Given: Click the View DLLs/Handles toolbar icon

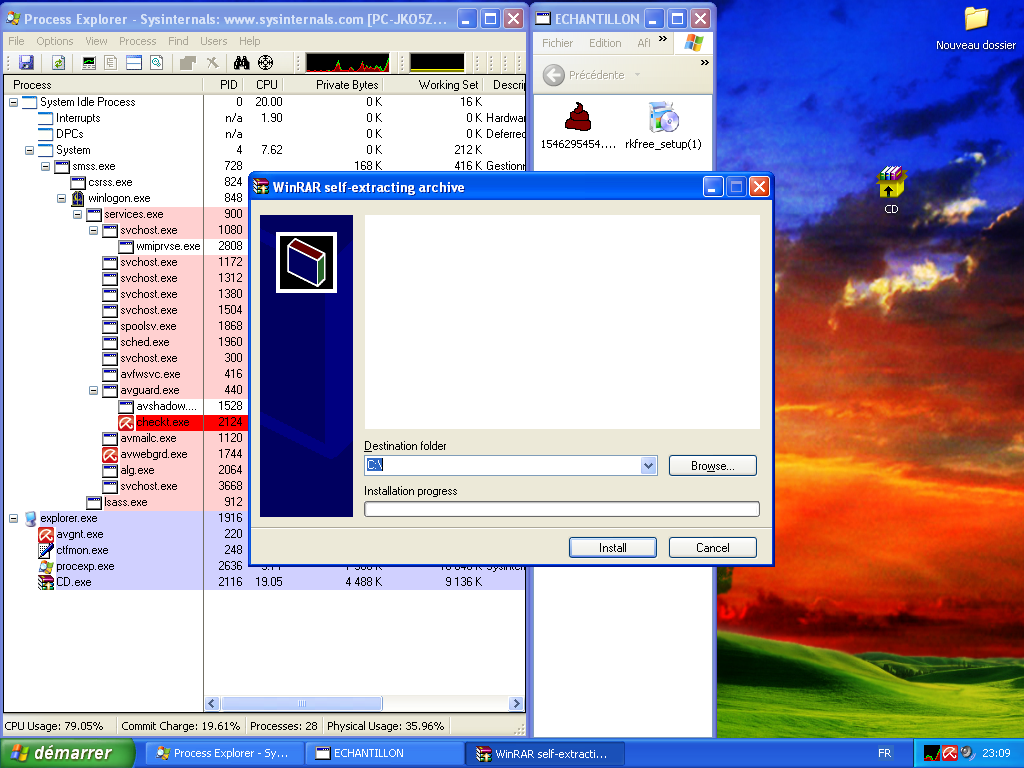Looking at the screenshot, I should click(157, 63).
